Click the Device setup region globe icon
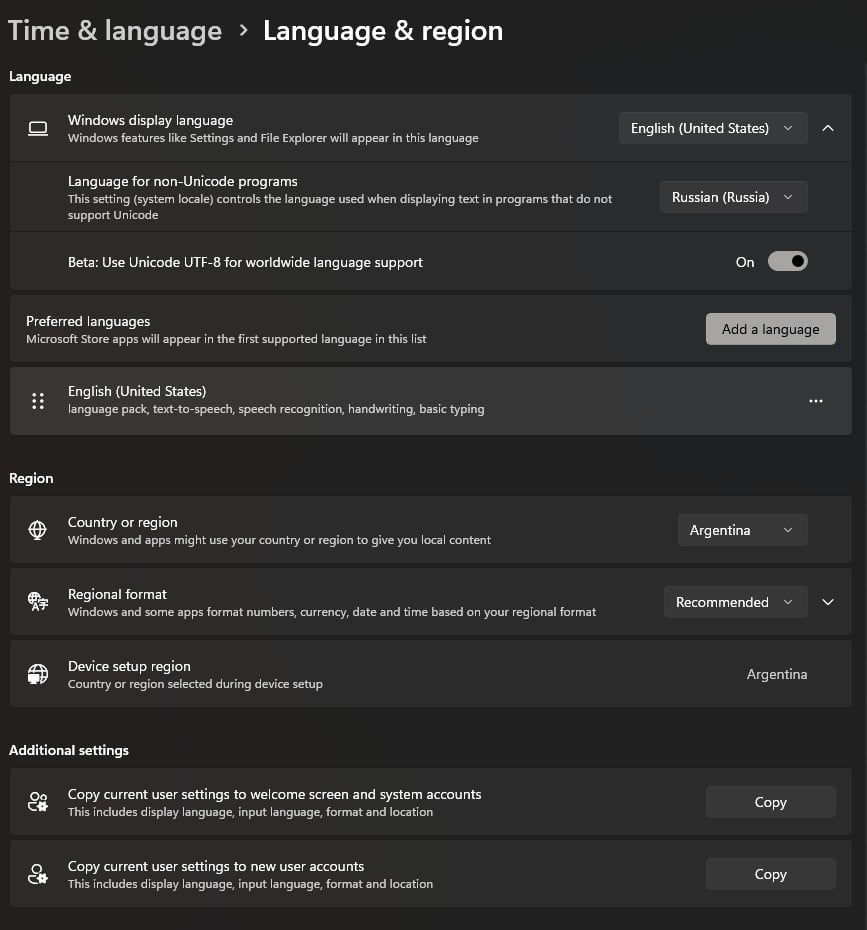The image size is (867, 930). (38, 674)
